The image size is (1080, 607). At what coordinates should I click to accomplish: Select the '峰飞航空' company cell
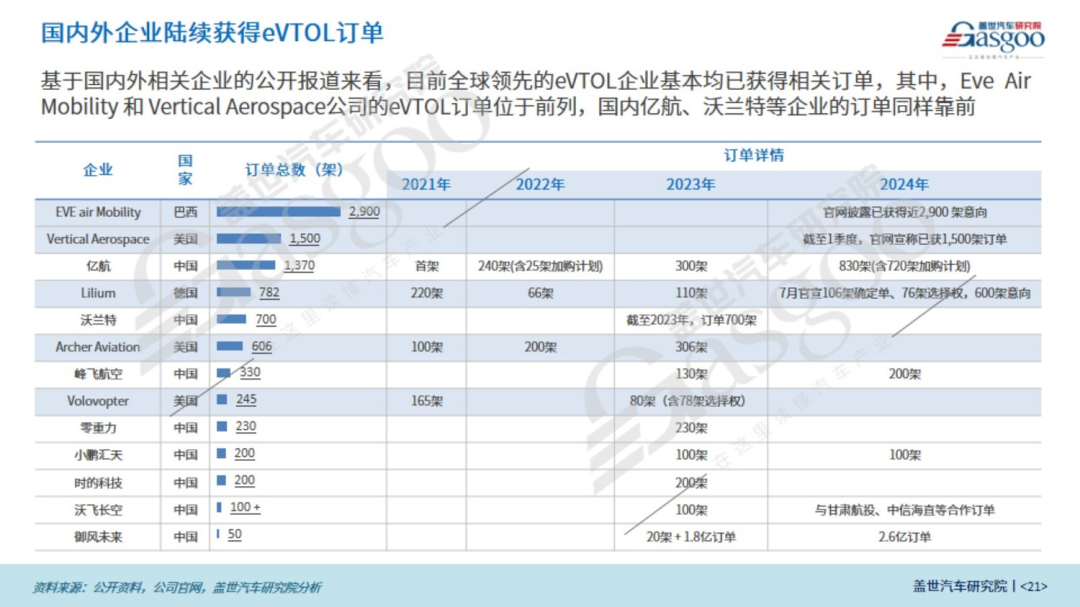point(98,373)
